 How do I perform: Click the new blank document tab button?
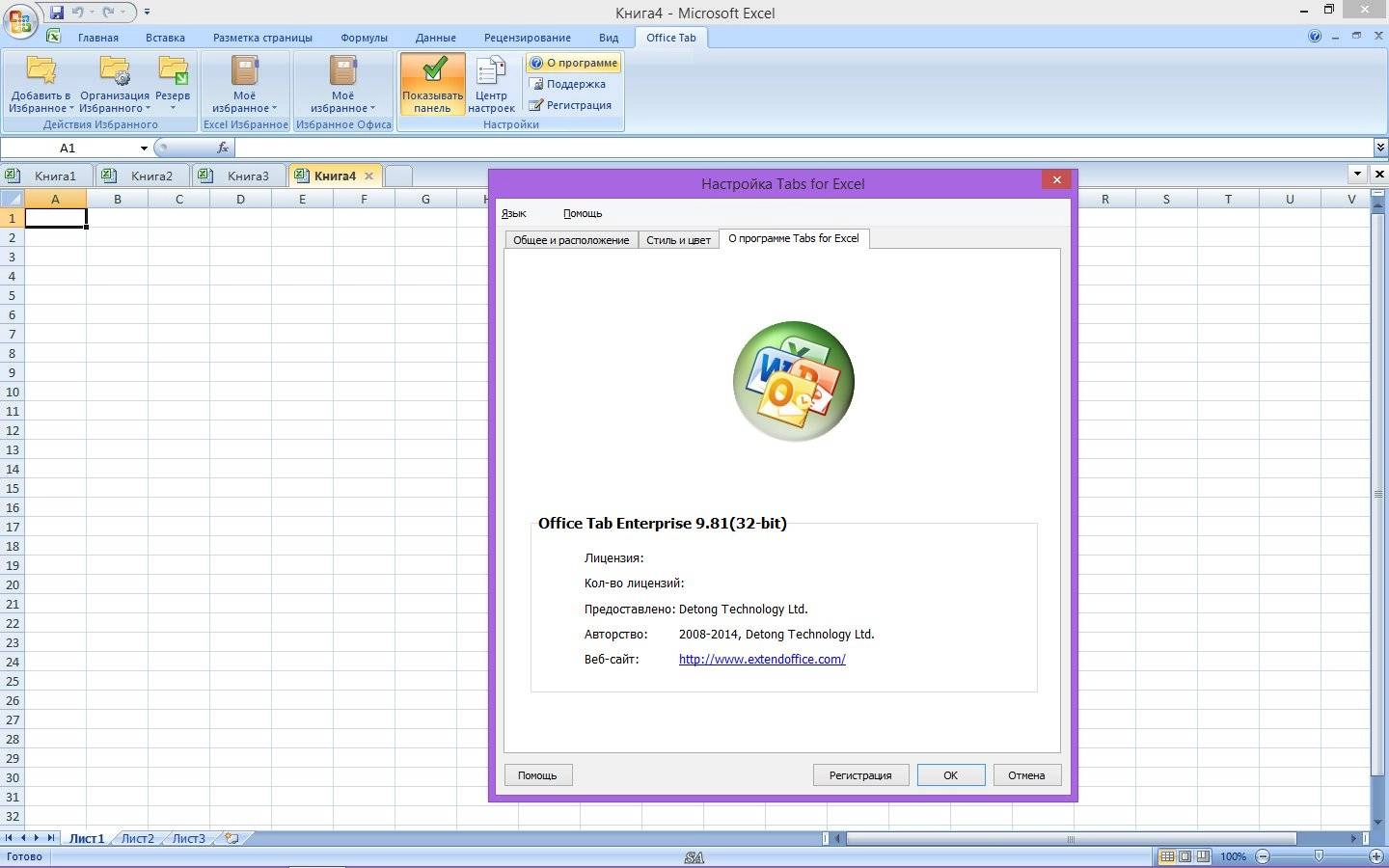[x=398, y=176]
